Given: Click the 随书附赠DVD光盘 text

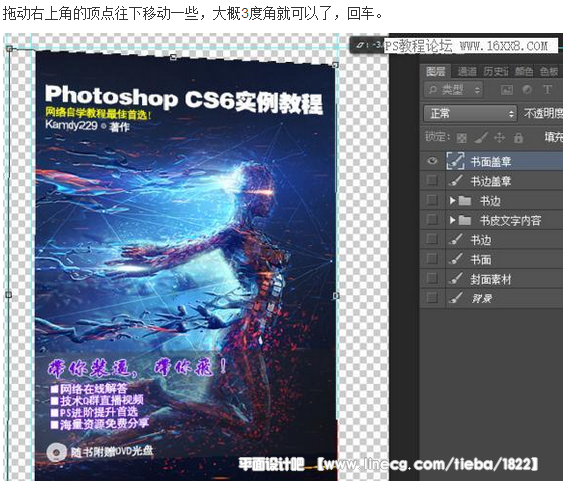Looking at the screenshot, I should click(111, 451).
